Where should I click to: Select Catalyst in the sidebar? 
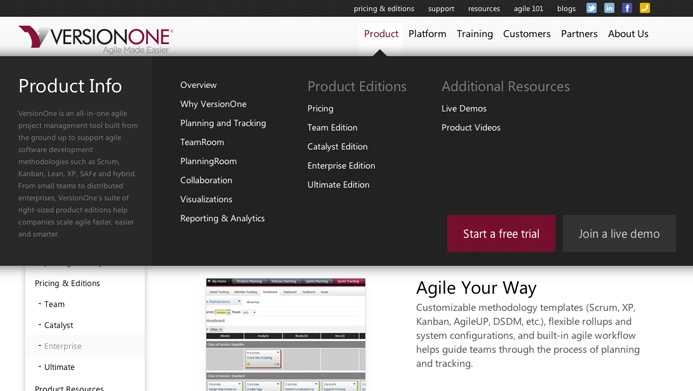click(x=58, y=325)
